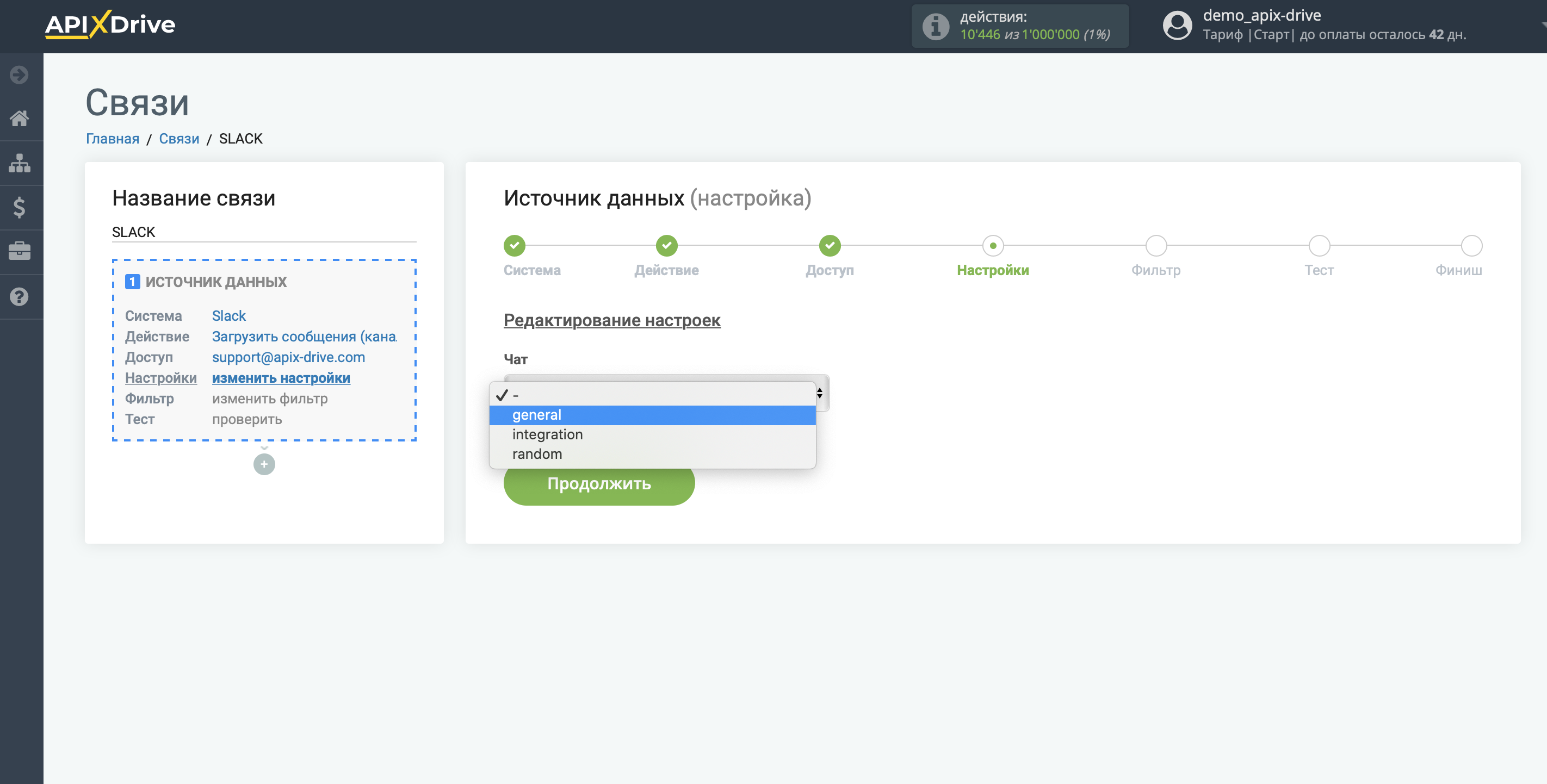Click the 'проверить' test link
Screen dimensions: 1547x784
pyautogui.click(x=247, y=420)
